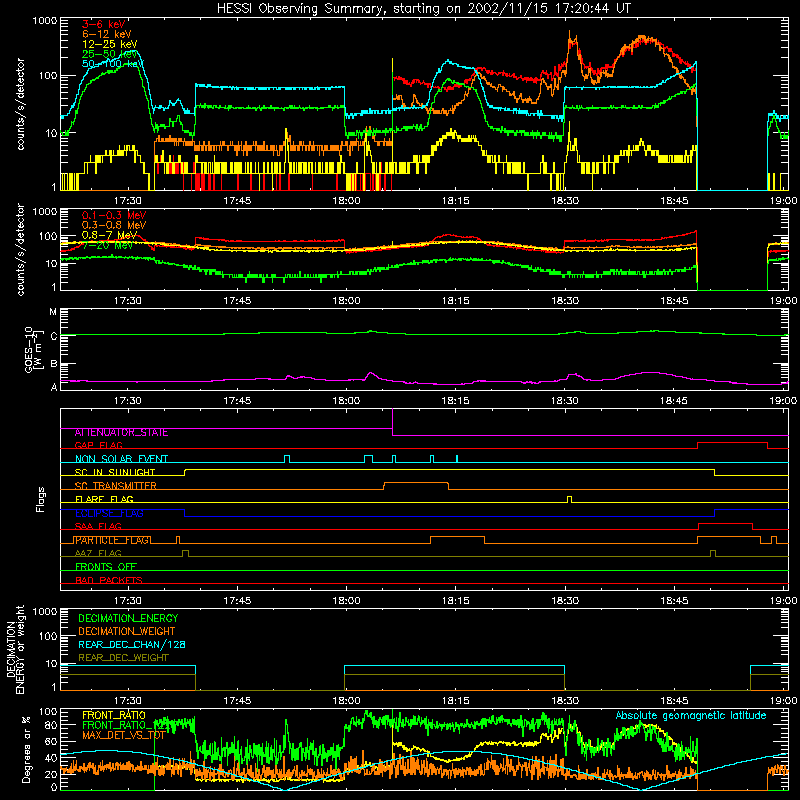Viewport: 800px width, 800px height.
Task: Click the yellow 0.8-7 MeV legend label
Action: [x=109, y=235]
